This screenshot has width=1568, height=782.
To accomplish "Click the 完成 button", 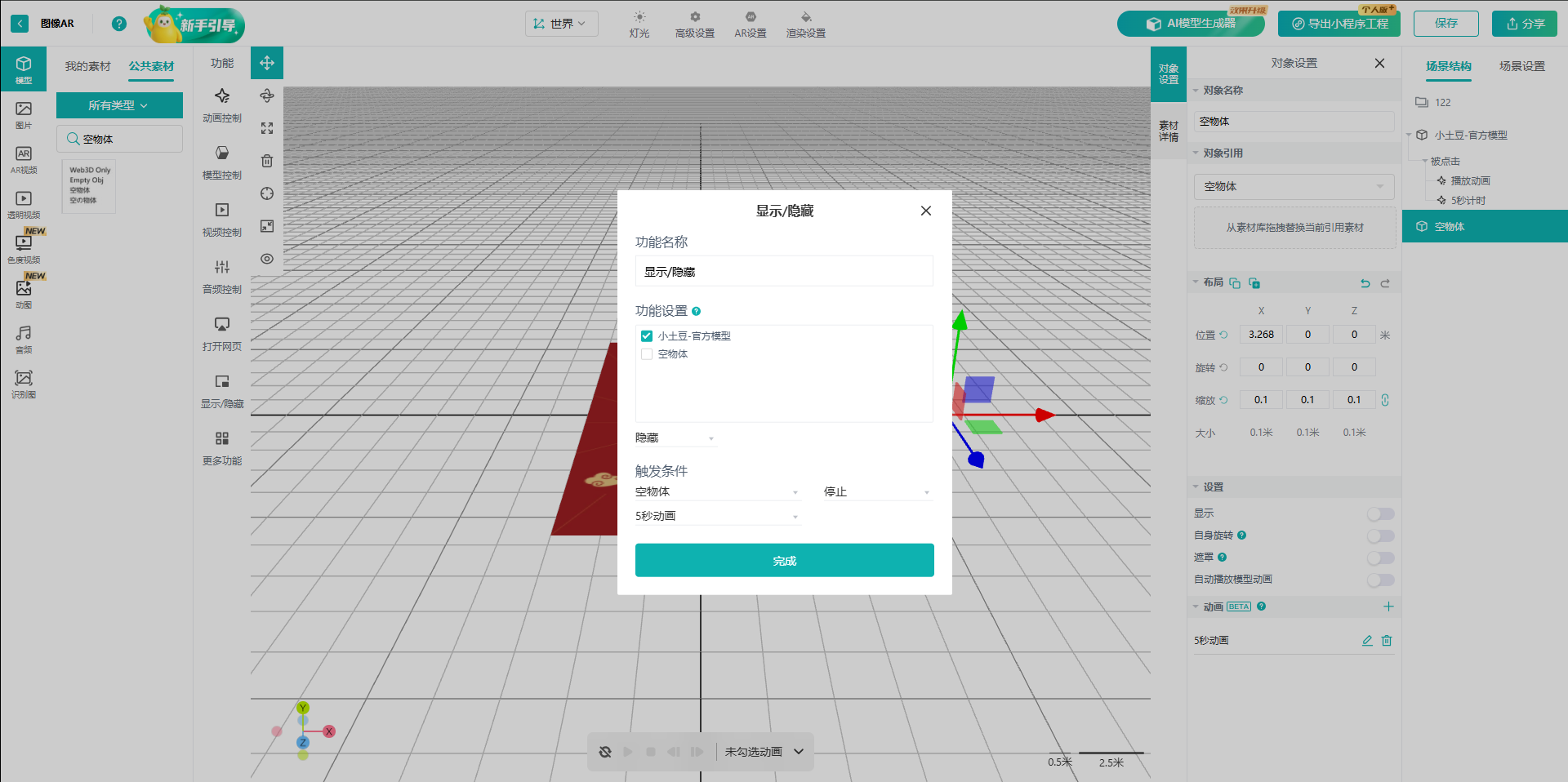I will (784, 561).
